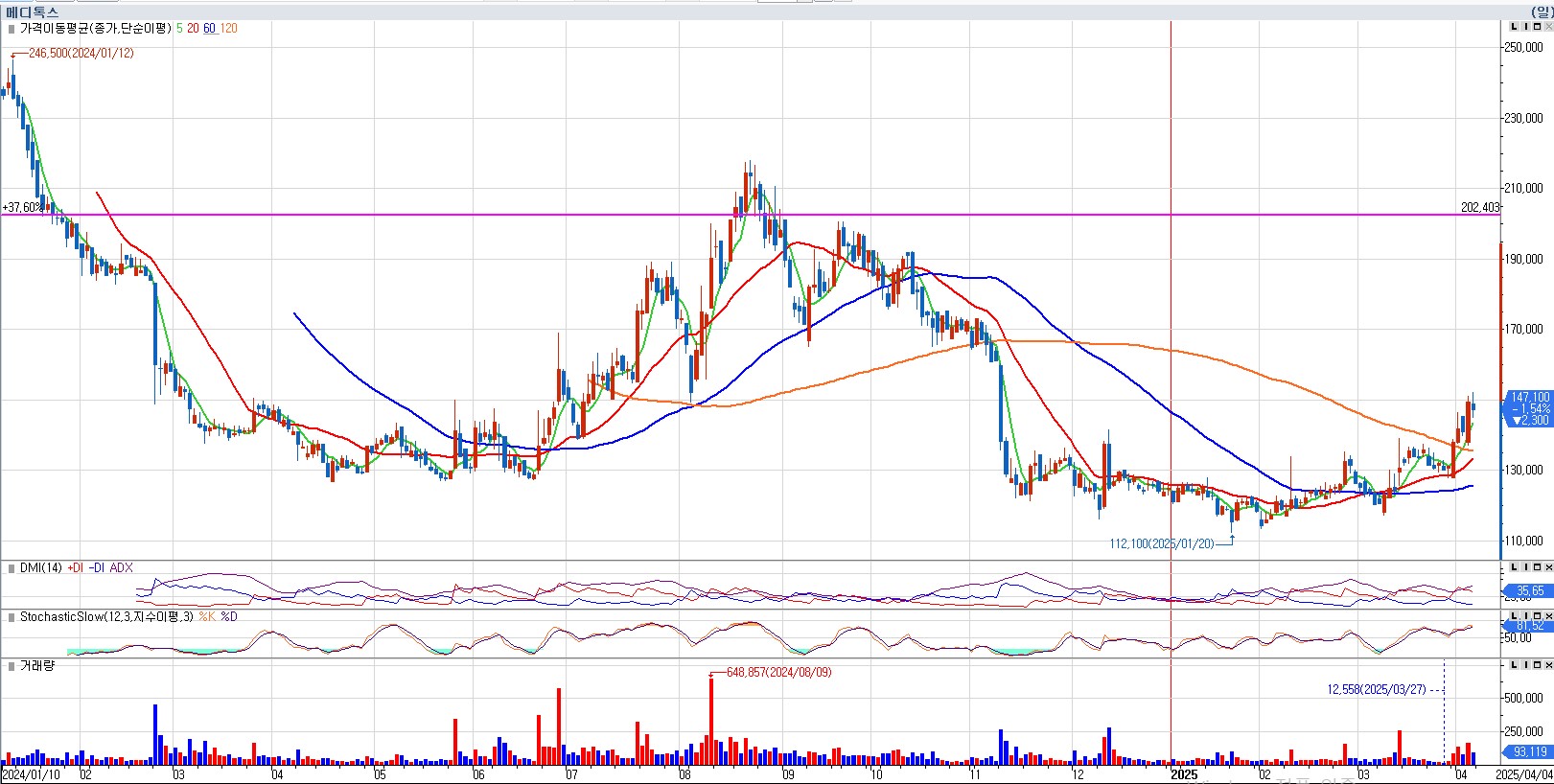Select the 60-period moving average label
The width and height of the screenshot is (1554, 784).
pos(209,29)
